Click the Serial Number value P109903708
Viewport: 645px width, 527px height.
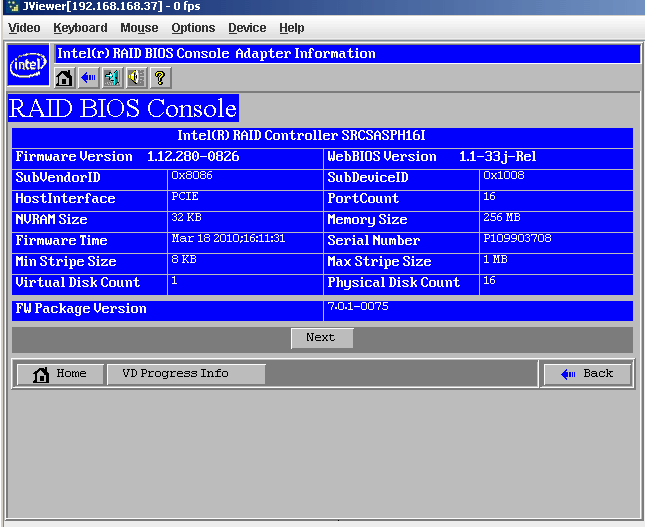point(517,239)
